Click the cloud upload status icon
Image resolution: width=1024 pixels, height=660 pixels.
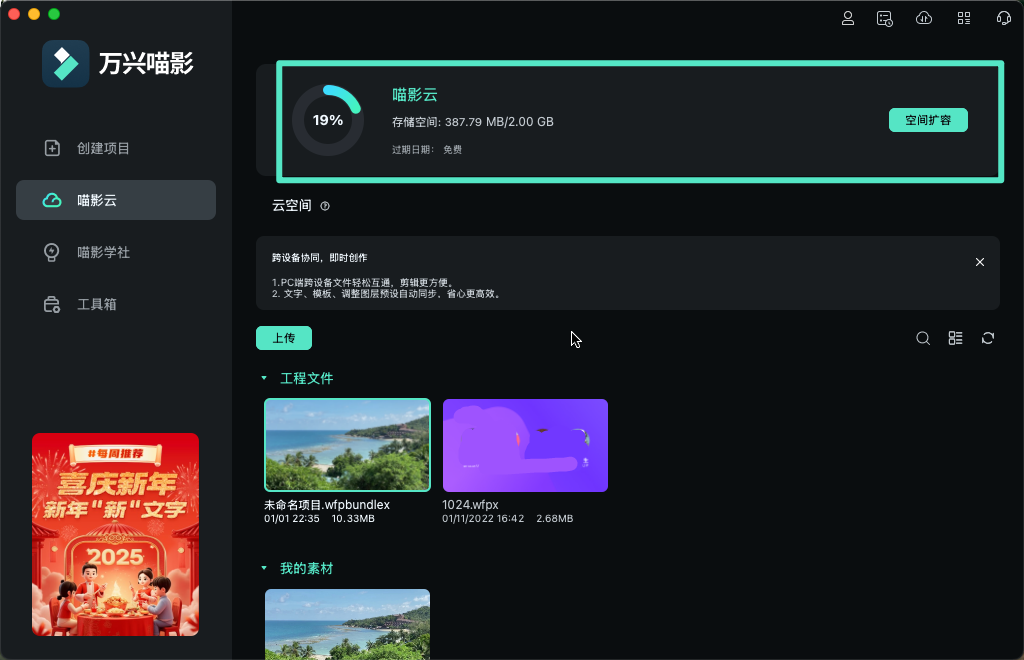(923, 17)
